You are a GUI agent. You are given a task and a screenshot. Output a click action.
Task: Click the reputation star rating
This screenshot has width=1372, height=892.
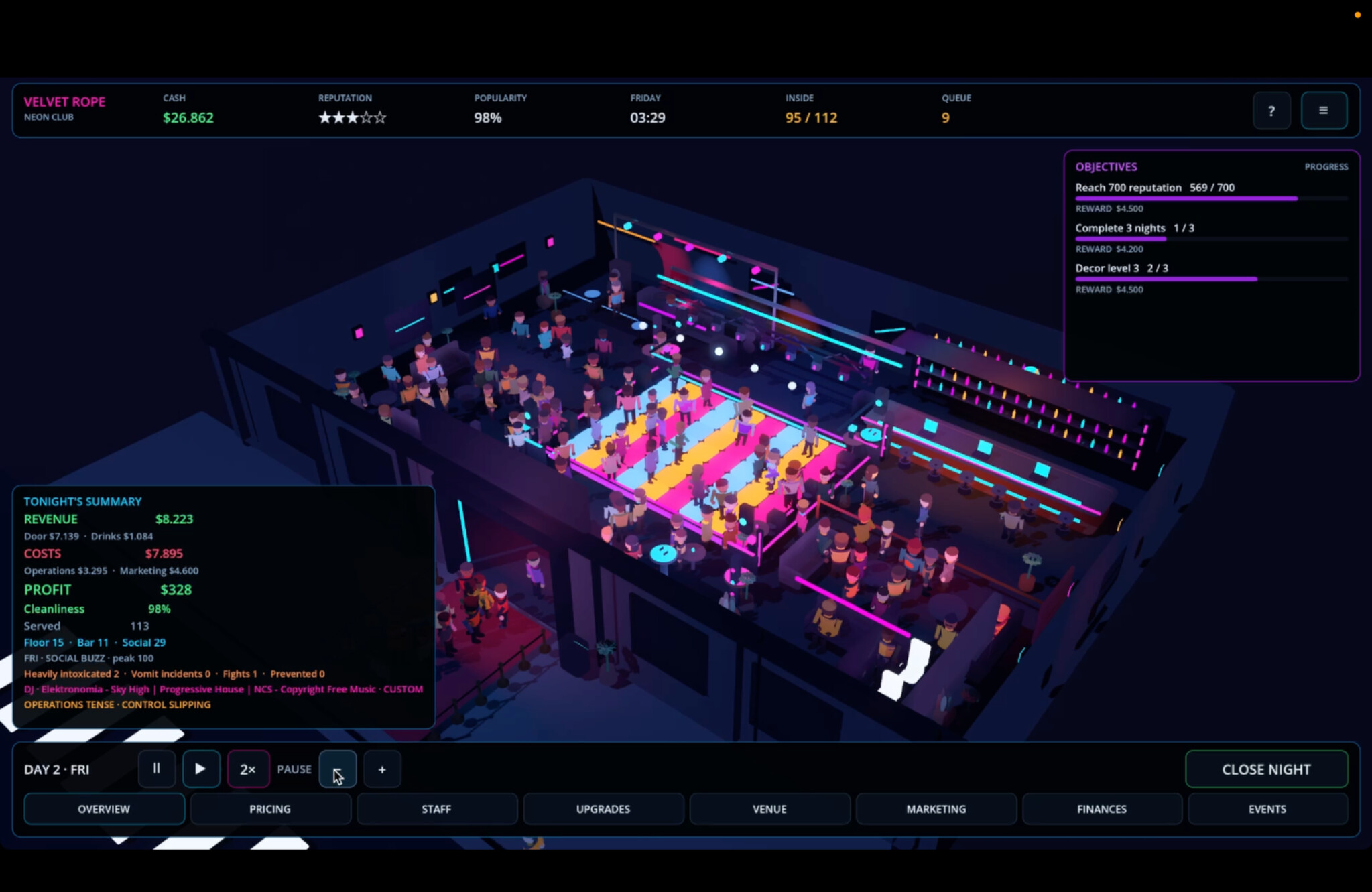(353, 118)
